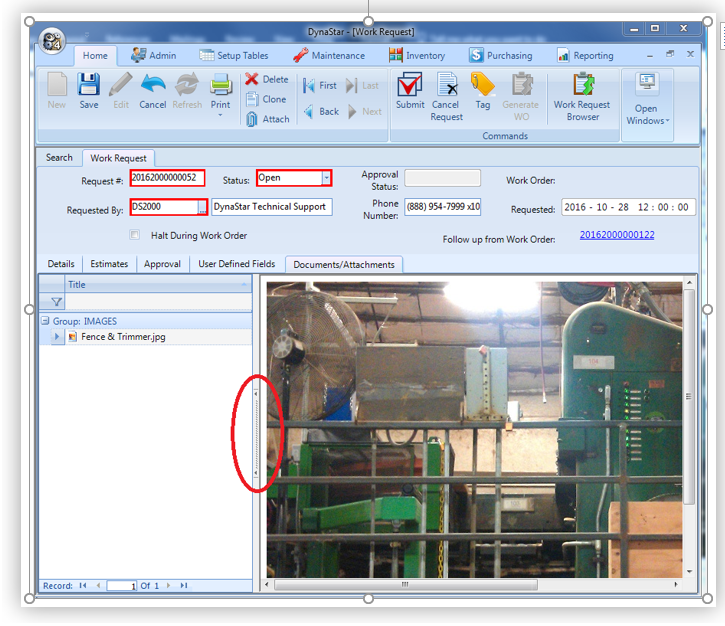Click the Delete icon
Image resolution: width=725 pixels, height=626 pixels.
pyautogui.click(x=253, y=79)
